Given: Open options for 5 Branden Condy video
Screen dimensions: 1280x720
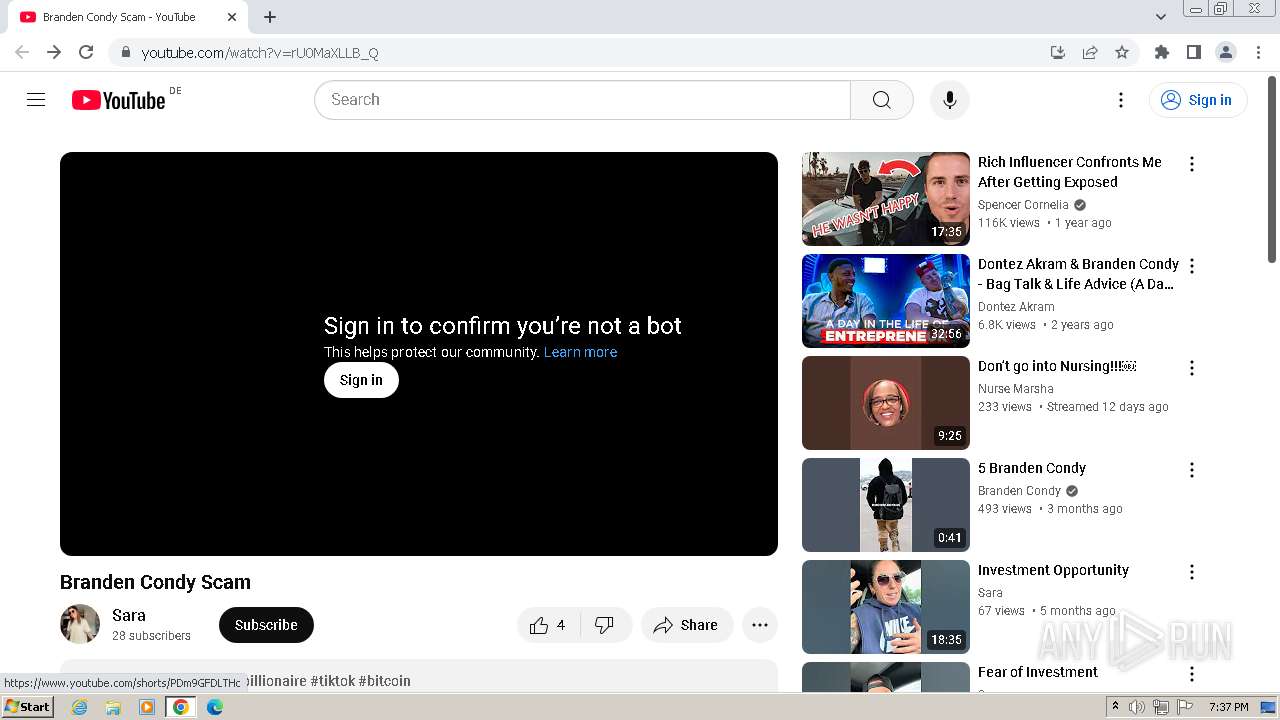Looking at the screenshot, I should 1191,470.
